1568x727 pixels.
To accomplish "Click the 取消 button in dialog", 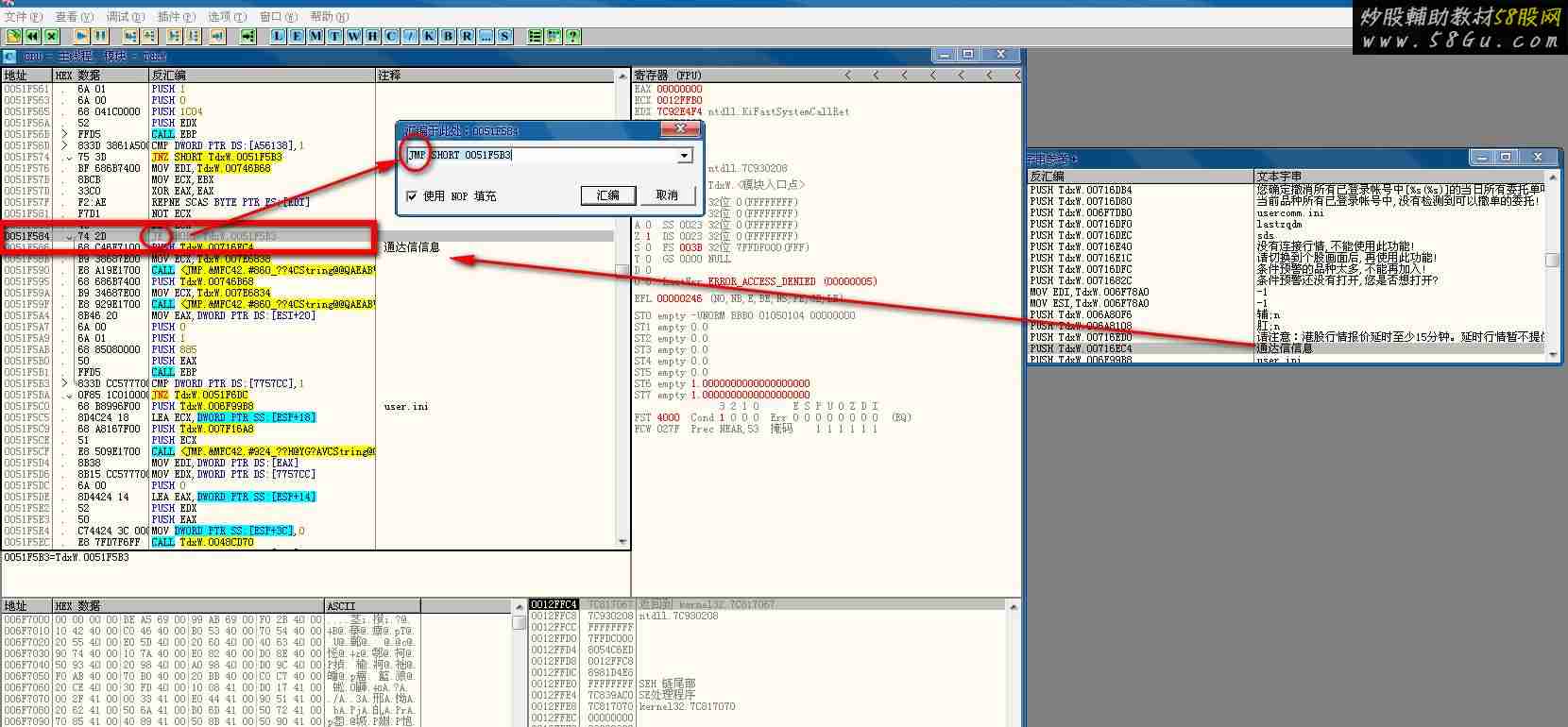I will 667,194.
